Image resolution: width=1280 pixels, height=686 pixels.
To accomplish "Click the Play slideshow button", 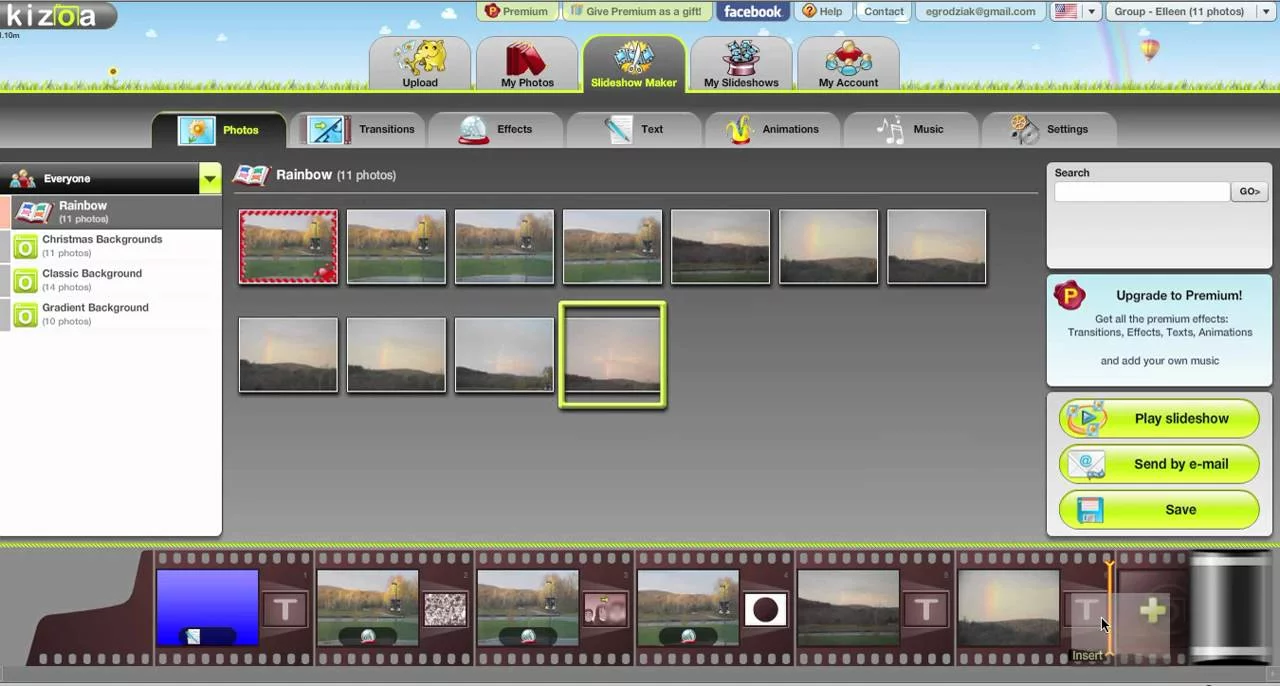I will pos(1157,418).
